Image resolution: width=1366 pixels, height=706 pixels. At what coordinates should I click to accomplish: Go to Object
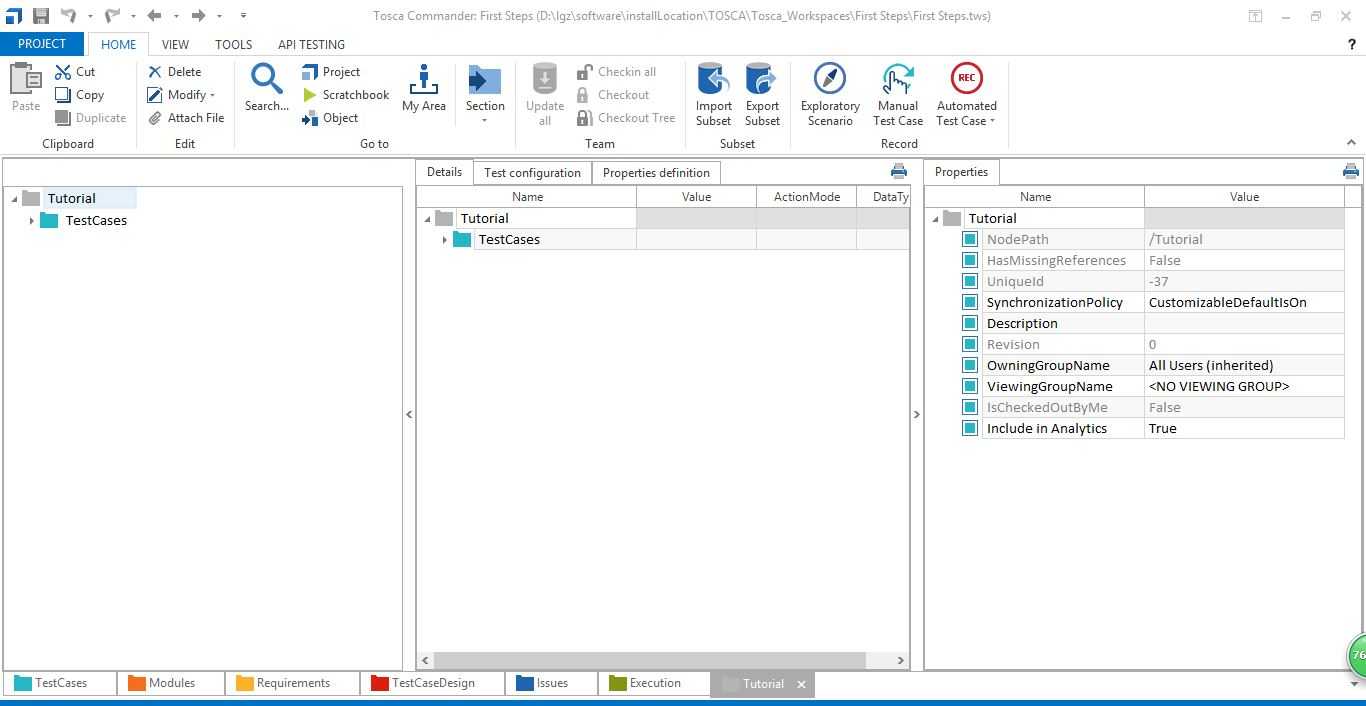(330, 118)
